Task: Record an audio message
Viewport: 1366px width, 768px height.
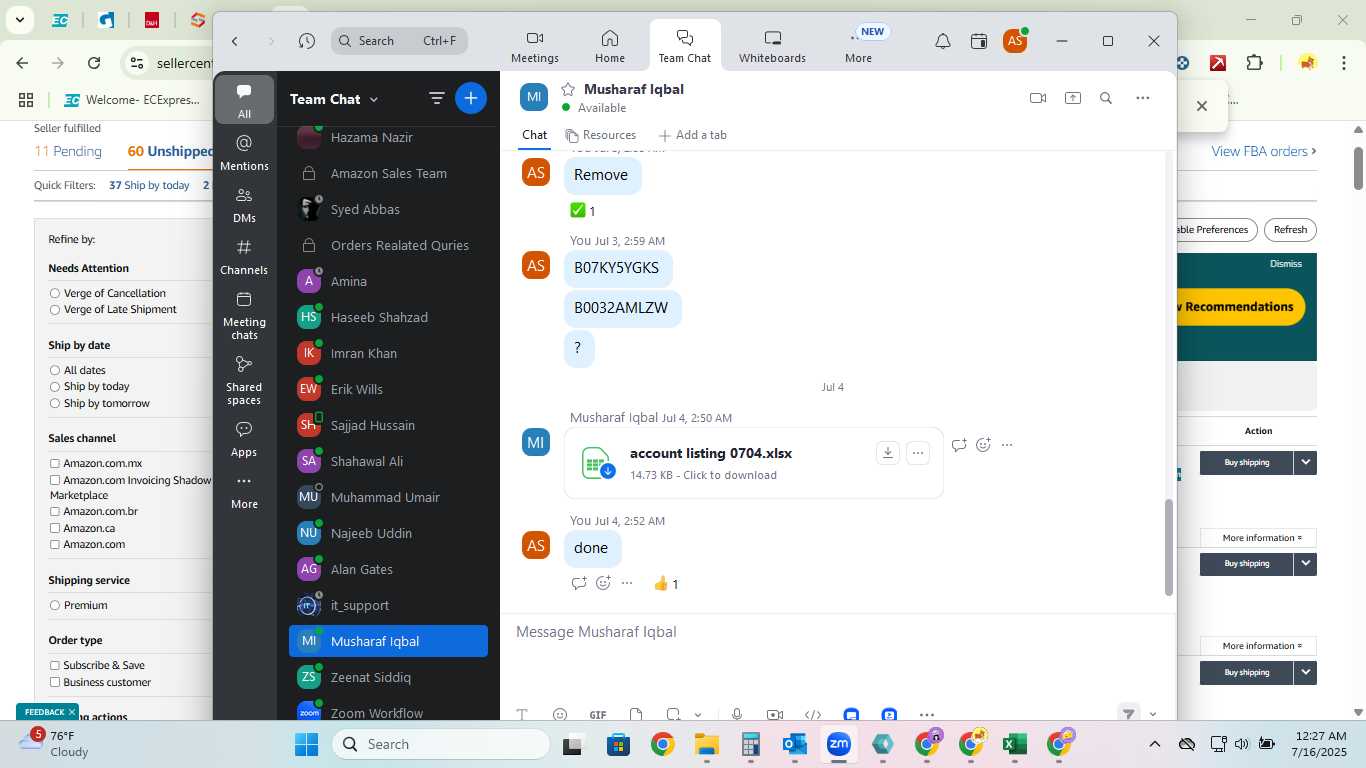Action: click(737, 714)
